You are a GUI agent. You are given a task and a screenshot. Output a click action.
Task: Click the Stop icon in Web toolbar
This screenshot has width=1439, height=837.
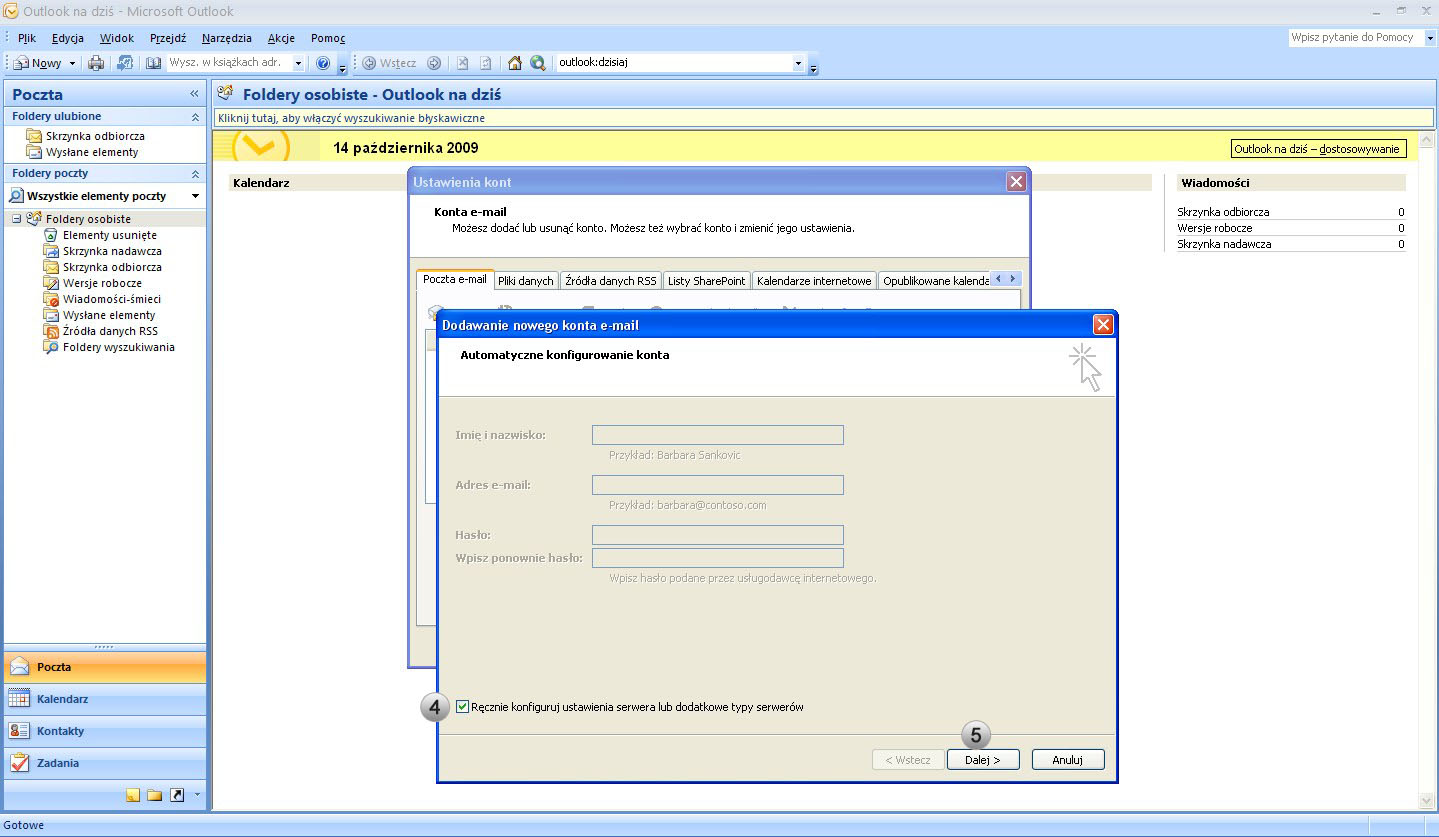[463, 63]
